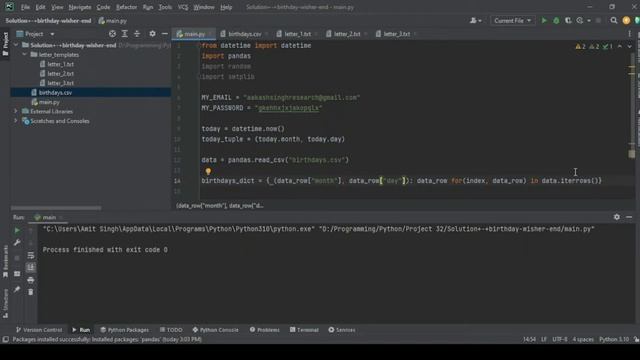Click the stop square in Run panel
This screenshot has width=640, height=360.
tap(17, 258)
